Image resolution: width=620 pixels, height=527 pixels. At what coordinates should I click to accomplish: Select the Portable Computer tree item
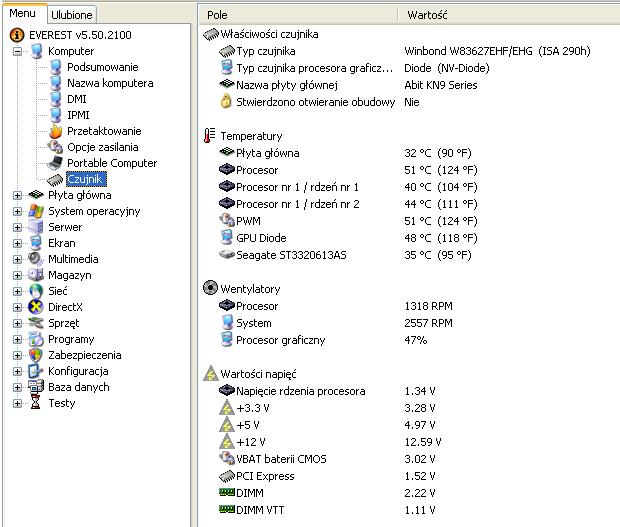(x=111, y=163)
